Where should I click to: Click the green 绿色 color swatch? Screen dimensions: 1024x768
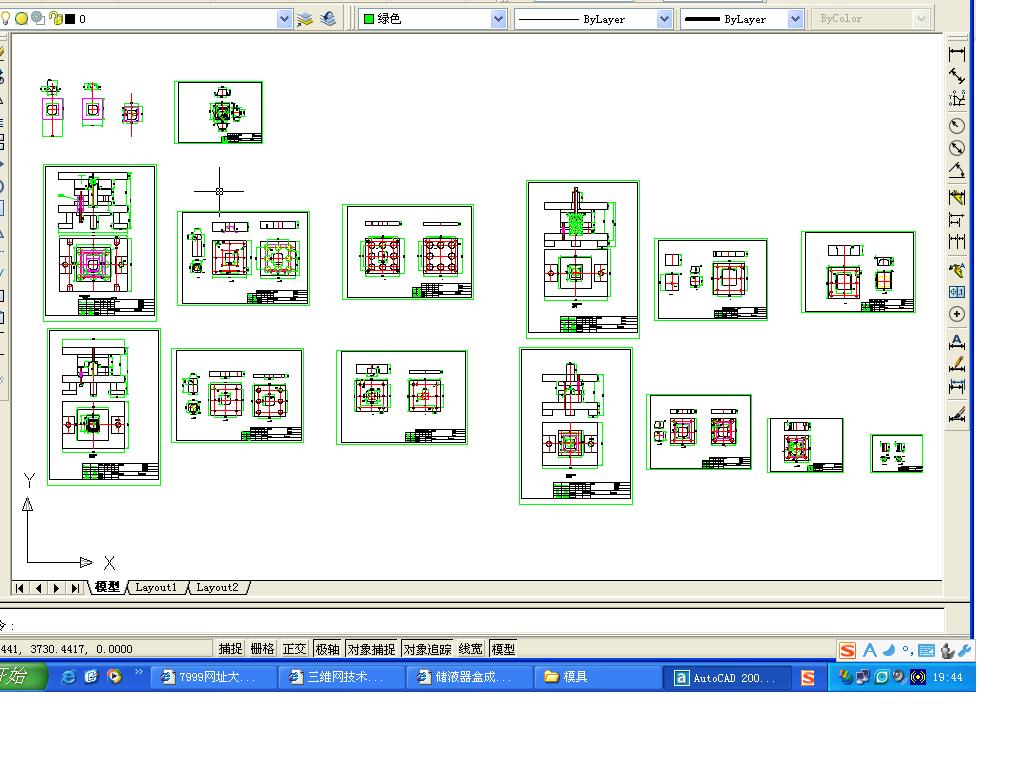click(369, 19)
